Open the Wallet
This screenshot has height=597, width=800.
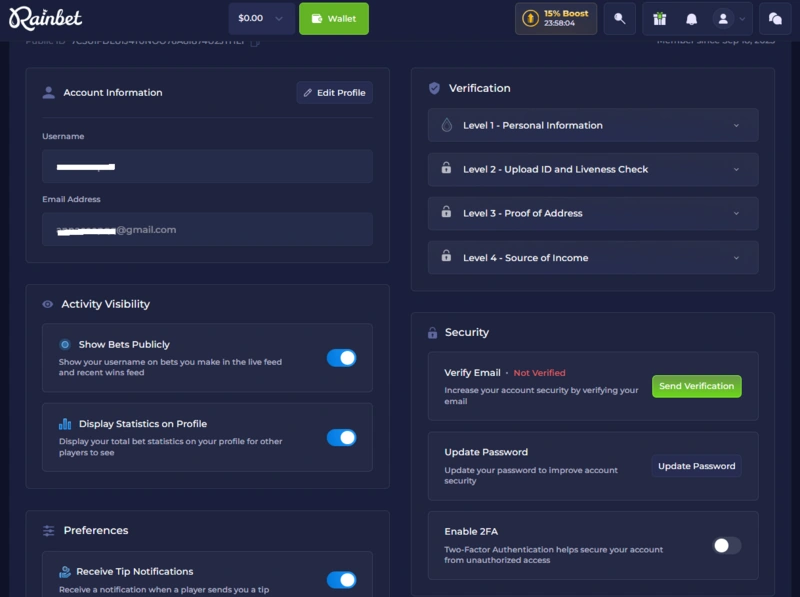pyautogui.click(x=334, y=18)
